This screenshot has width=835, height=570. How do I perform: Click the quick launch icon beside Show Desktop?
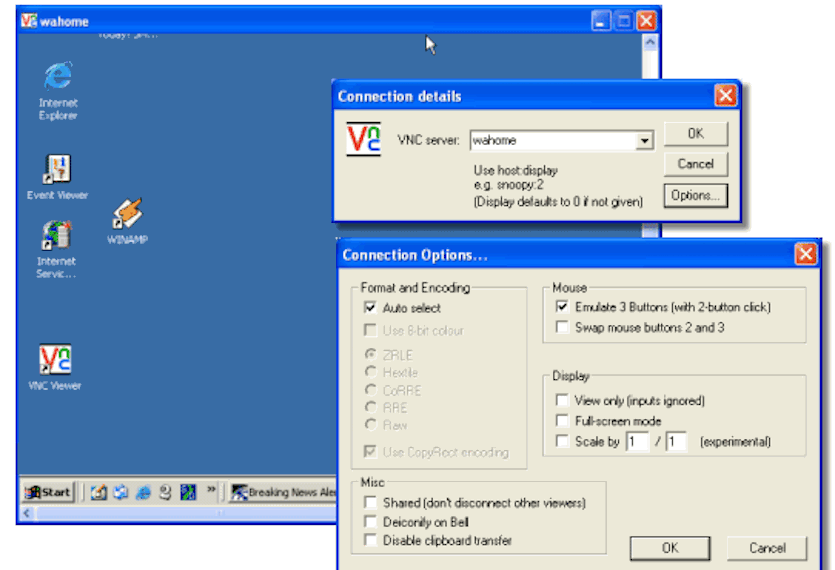pyautogui.click(x=121, y=492)
